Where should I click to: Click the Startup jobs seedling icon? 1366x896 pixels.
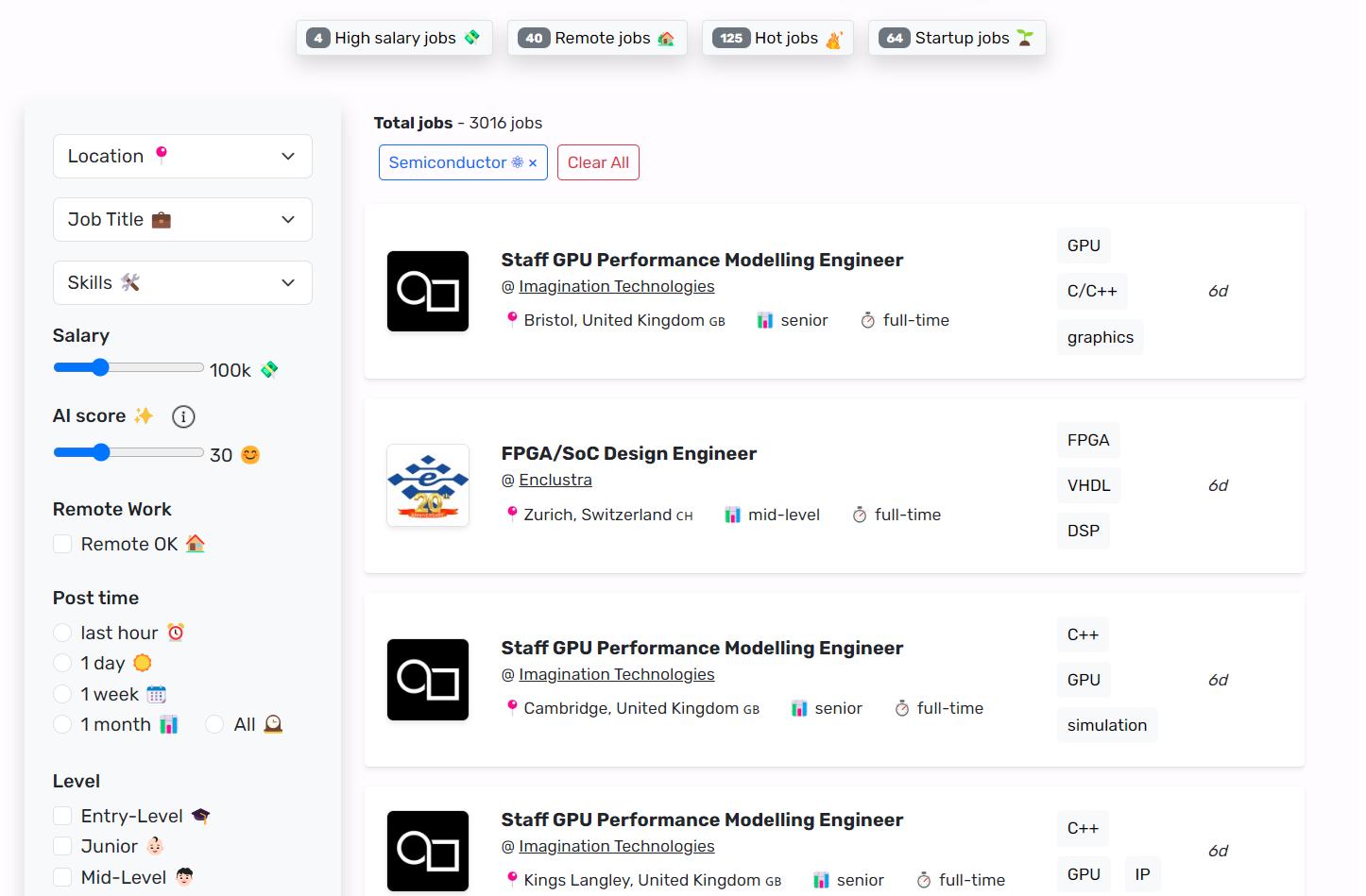click(x=1025, y=38)
